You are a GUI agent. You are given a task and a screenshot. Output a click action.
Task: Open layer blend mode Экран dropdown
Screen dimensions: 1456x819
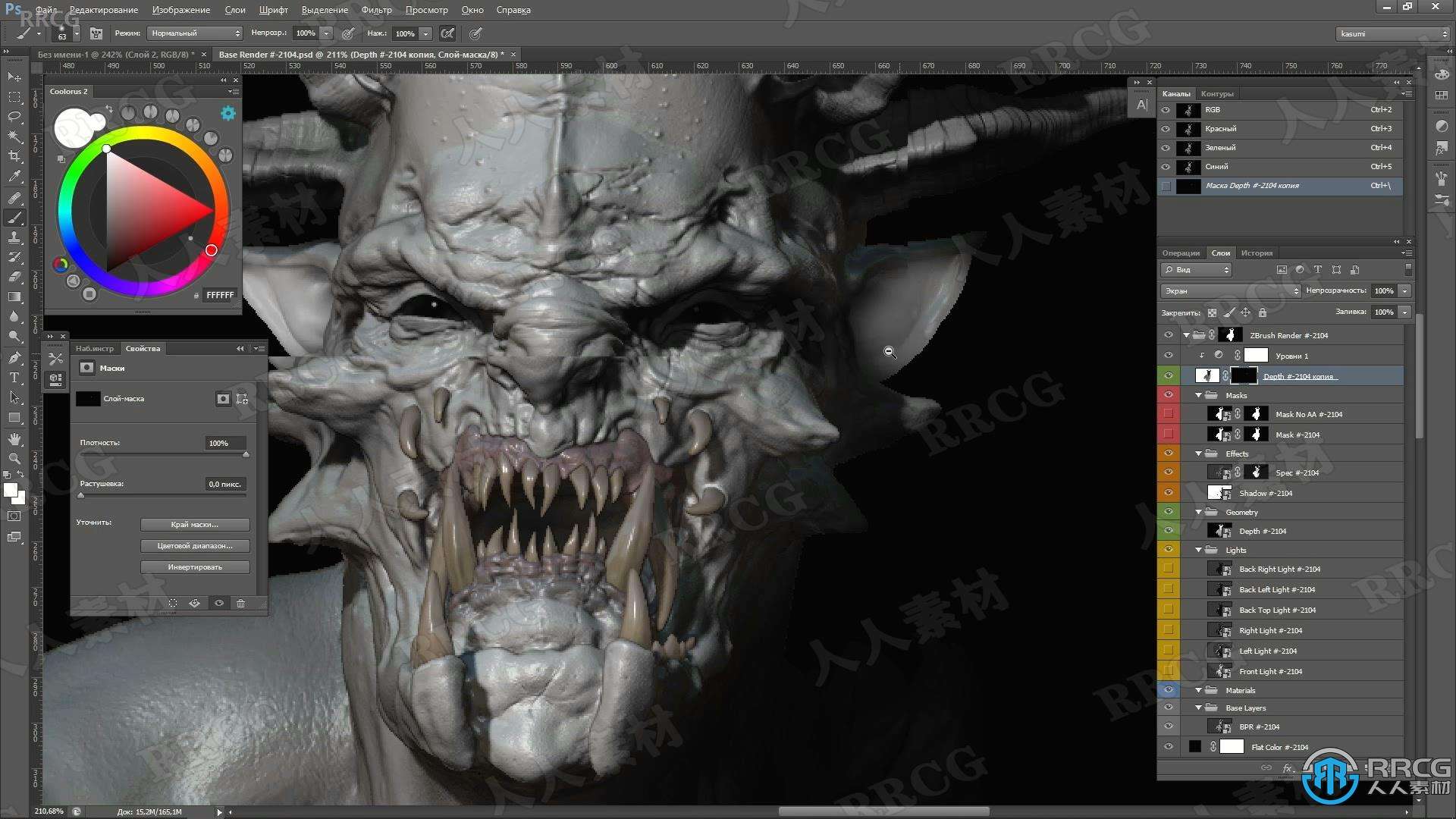1230,291
